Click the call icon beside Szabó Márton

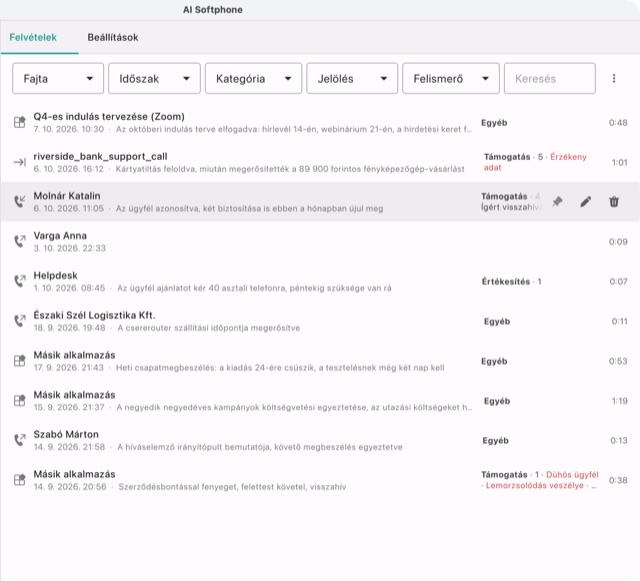(20, 440)
